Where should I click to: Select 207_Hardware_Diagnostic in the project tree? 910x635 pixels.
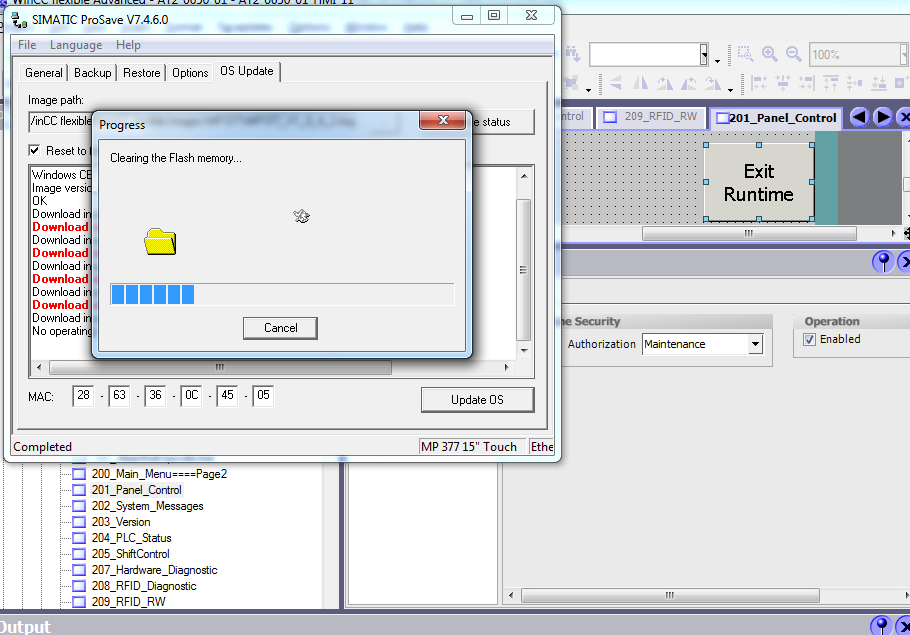pyautogui.click(x=154, y=570)
